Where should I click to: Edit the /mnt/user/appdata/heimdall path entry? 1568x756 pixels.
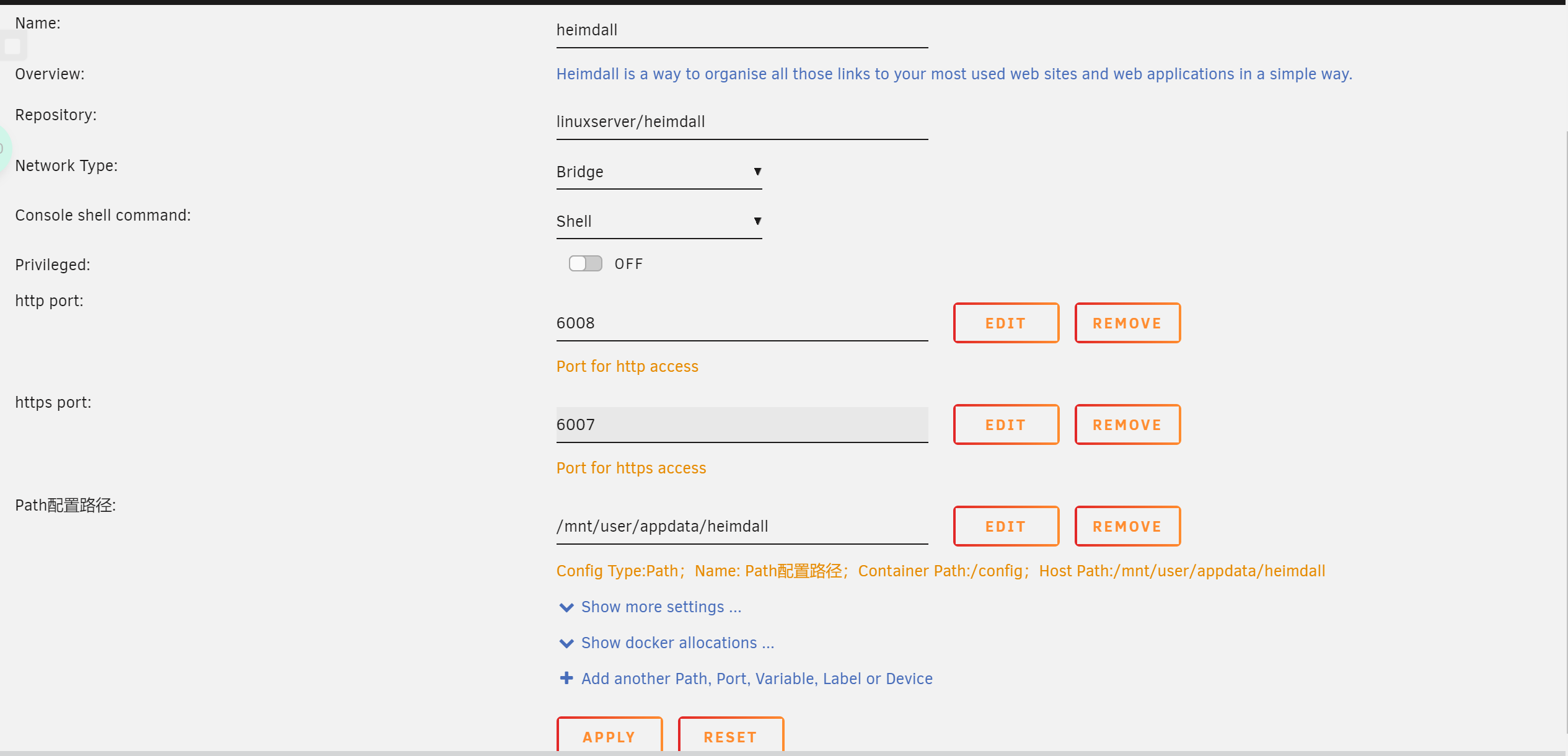(x=1006, y=526)
